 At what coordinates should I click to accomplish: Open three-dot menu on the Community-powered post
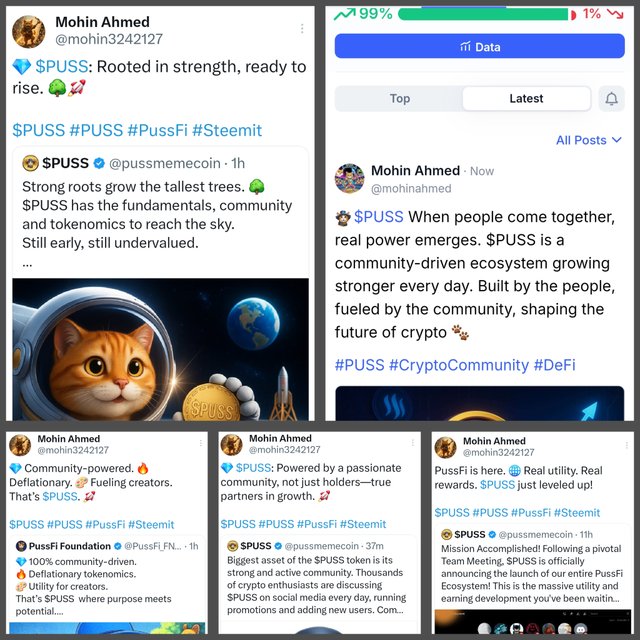(200, 443)
